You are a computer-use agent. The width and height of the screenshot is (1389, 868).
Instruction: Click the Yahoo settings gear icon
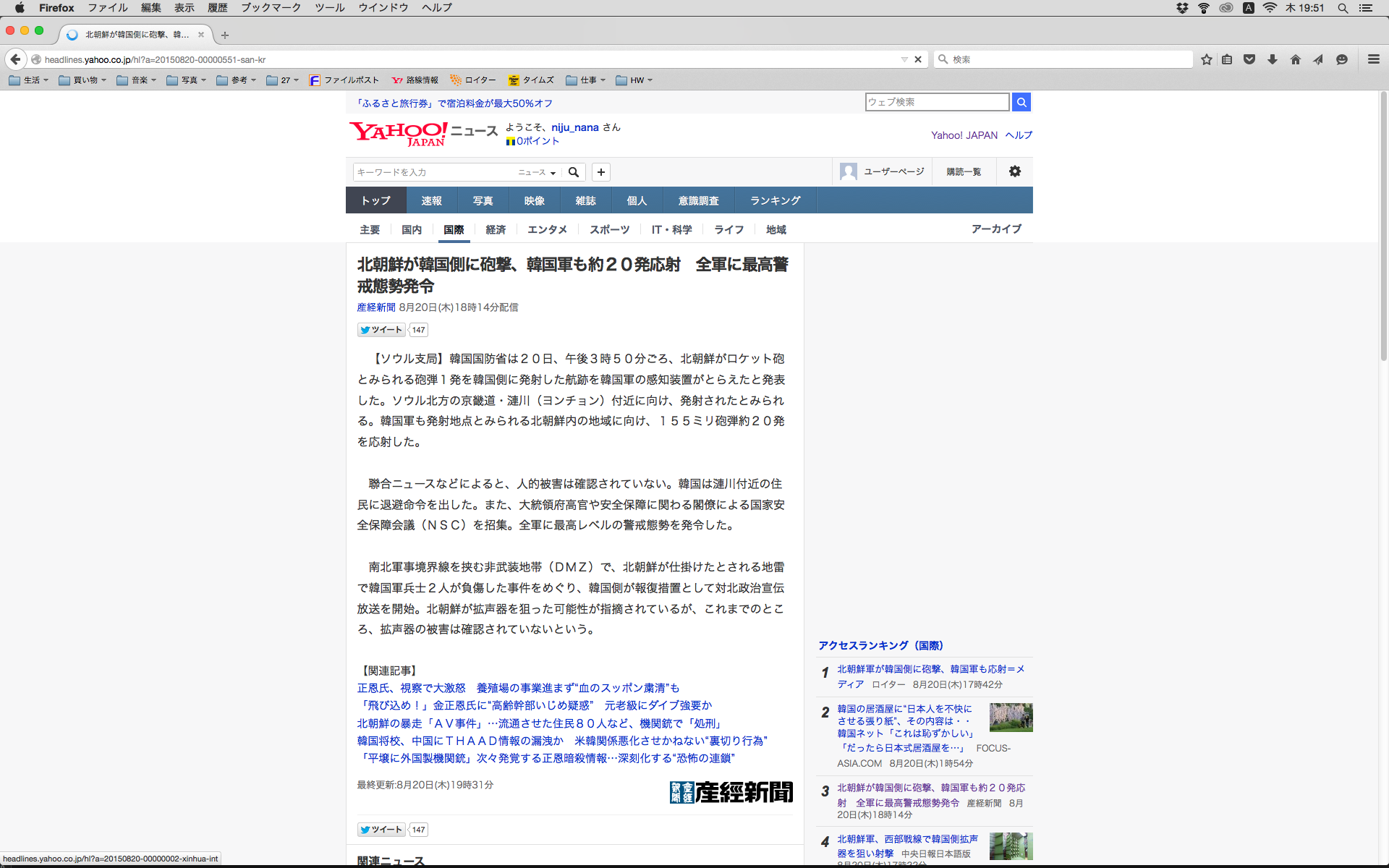coord(1014,171)
